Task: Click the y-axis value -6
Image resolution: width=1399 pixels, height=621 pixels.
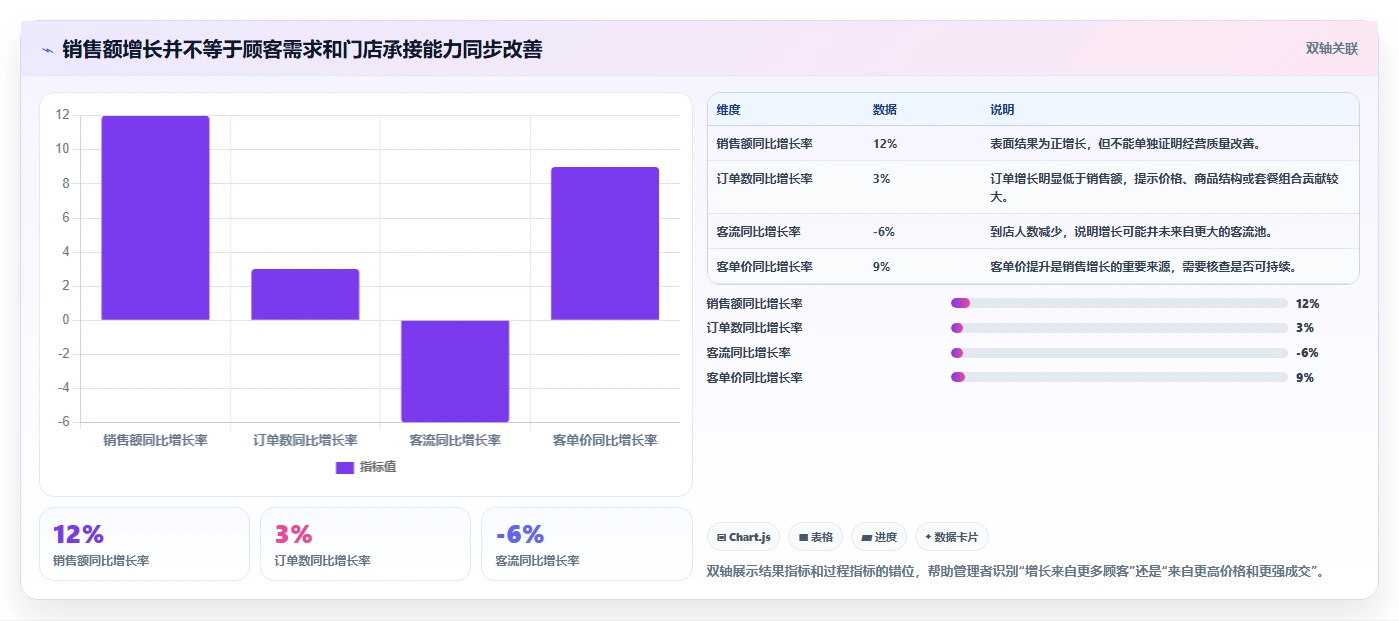Action: pyautogui.click(x=63, y=422)
